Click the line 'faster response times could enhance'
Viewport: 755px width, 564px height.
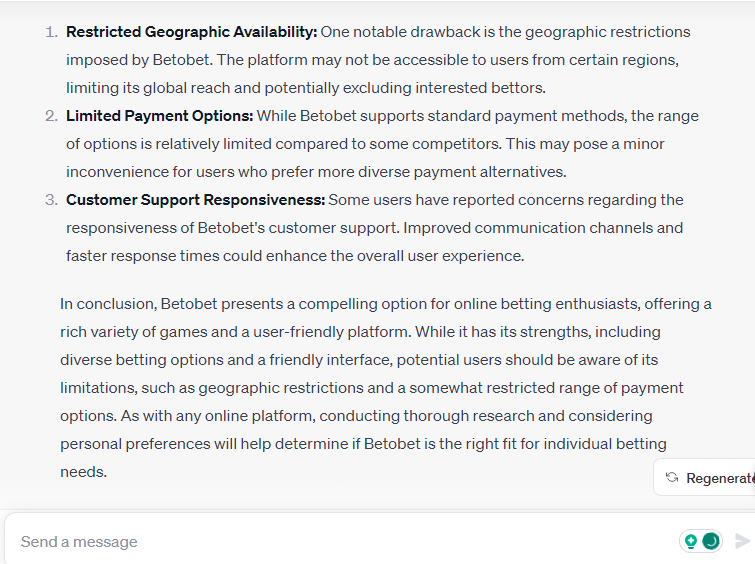[295, 255]
